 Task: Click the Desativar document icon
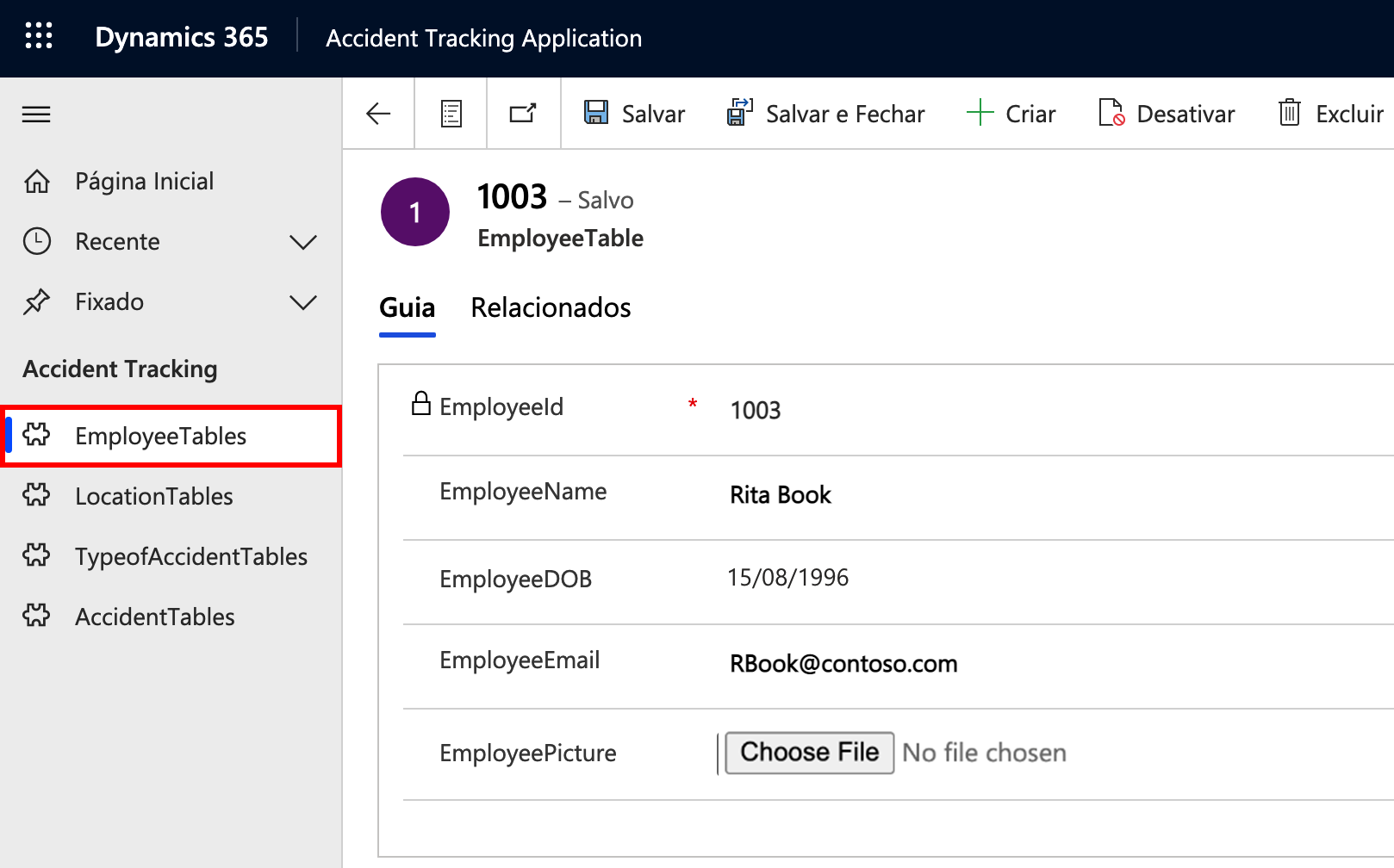[x=1111, y=113]
